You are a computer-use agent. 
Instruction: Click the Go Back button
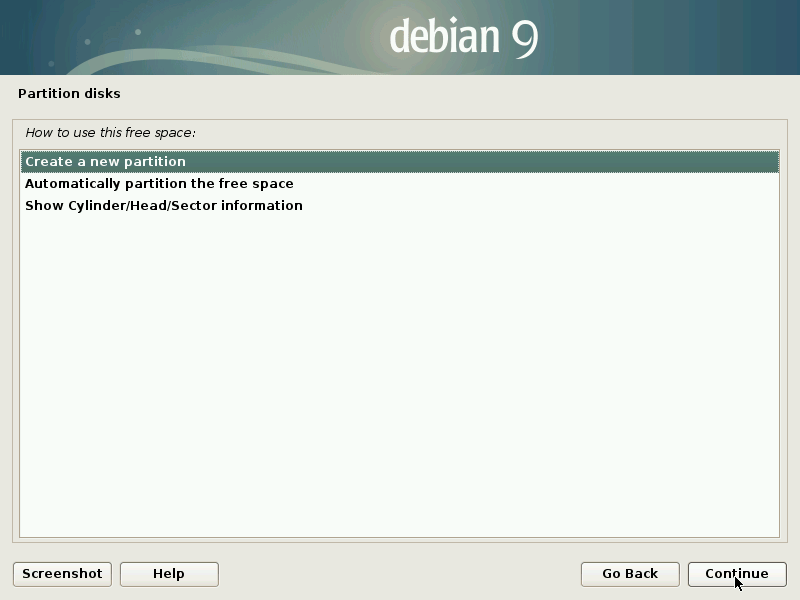click(x=630, y=574)
